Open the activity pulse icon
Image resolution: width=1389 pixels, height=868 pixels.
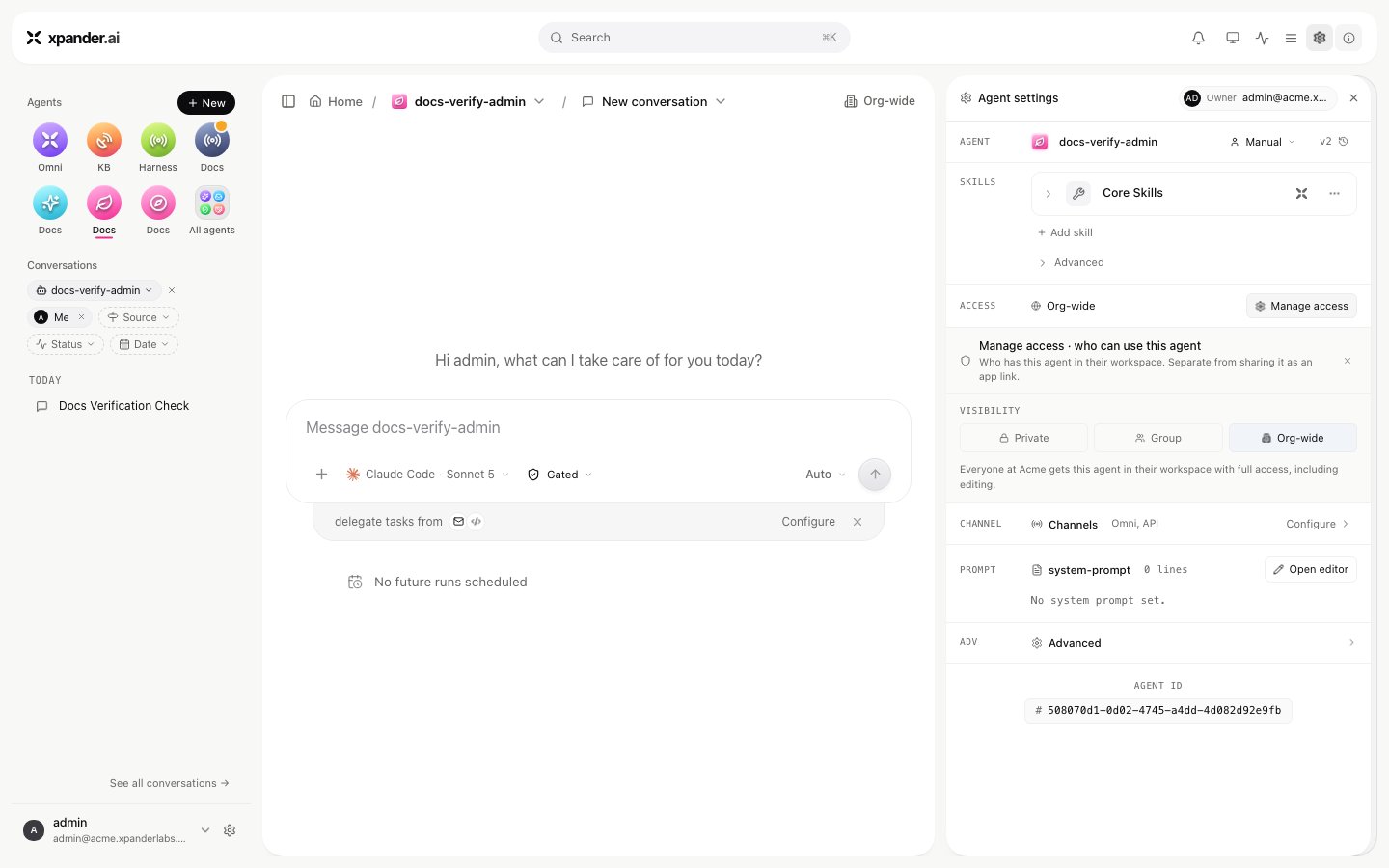[1263, 38]
